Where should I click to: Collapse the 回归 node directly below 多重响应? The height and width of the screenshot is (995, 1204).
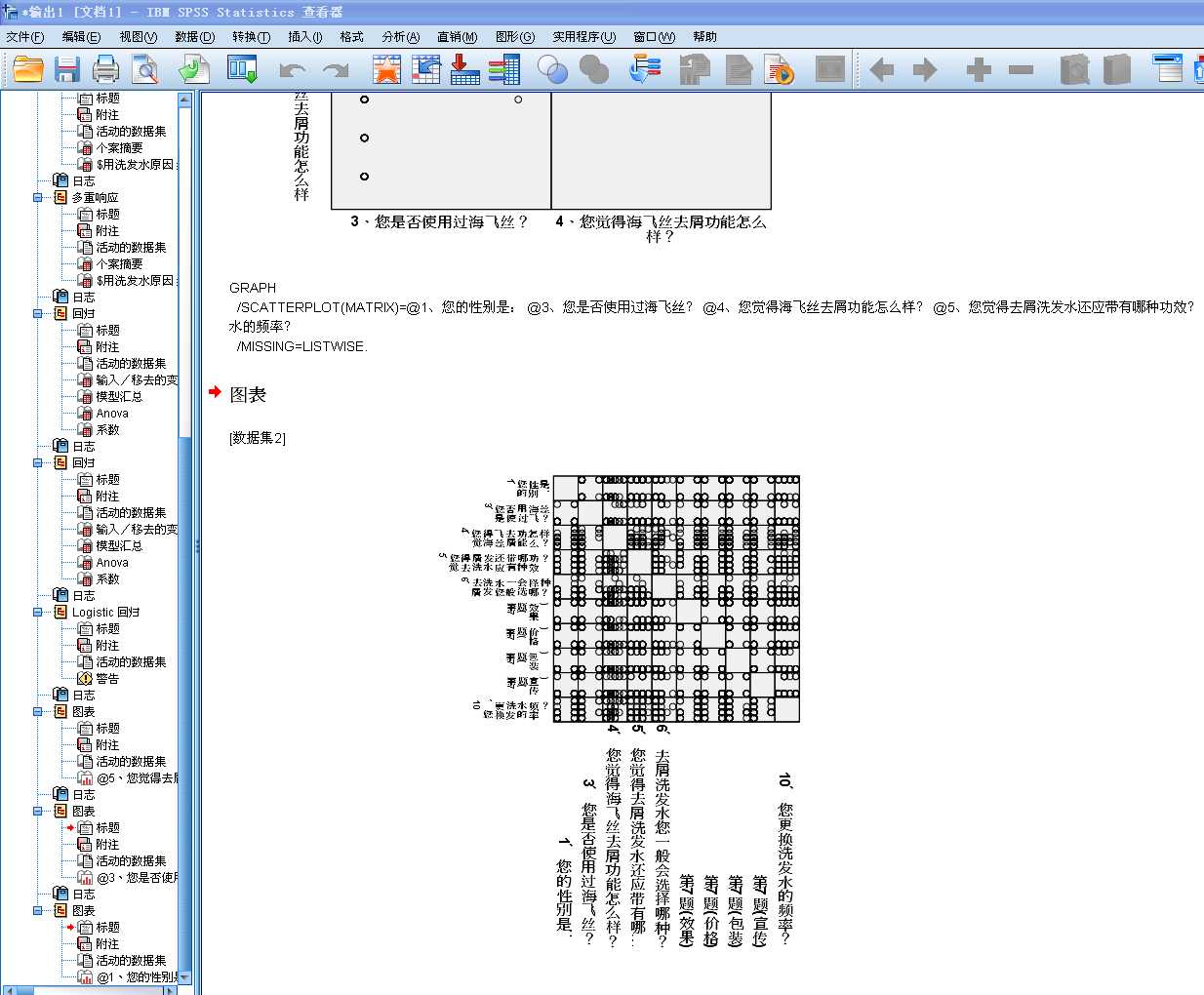(x=38, y=313)
